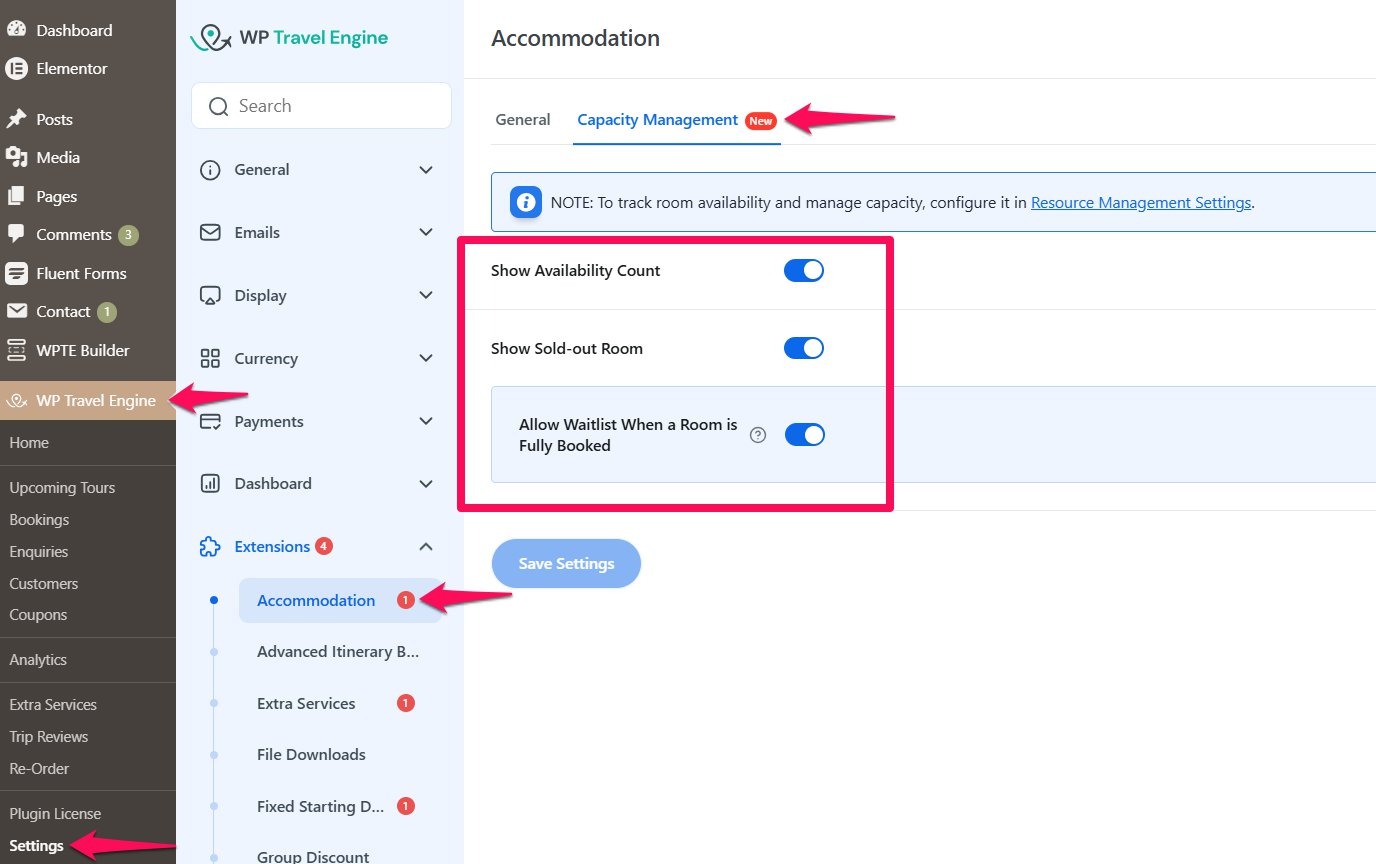This screenshot has width=1376, height=864.
Task: Open the Analytics page
Action: 38,660
